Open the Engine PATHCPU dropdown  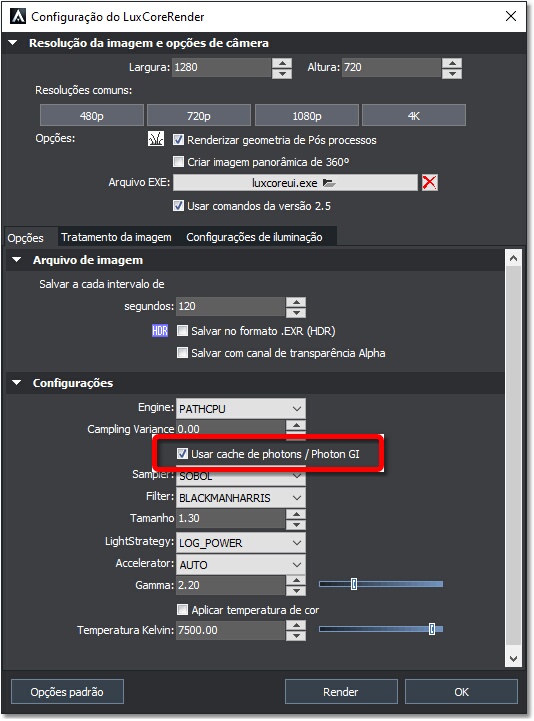click(x=241, y=408)
